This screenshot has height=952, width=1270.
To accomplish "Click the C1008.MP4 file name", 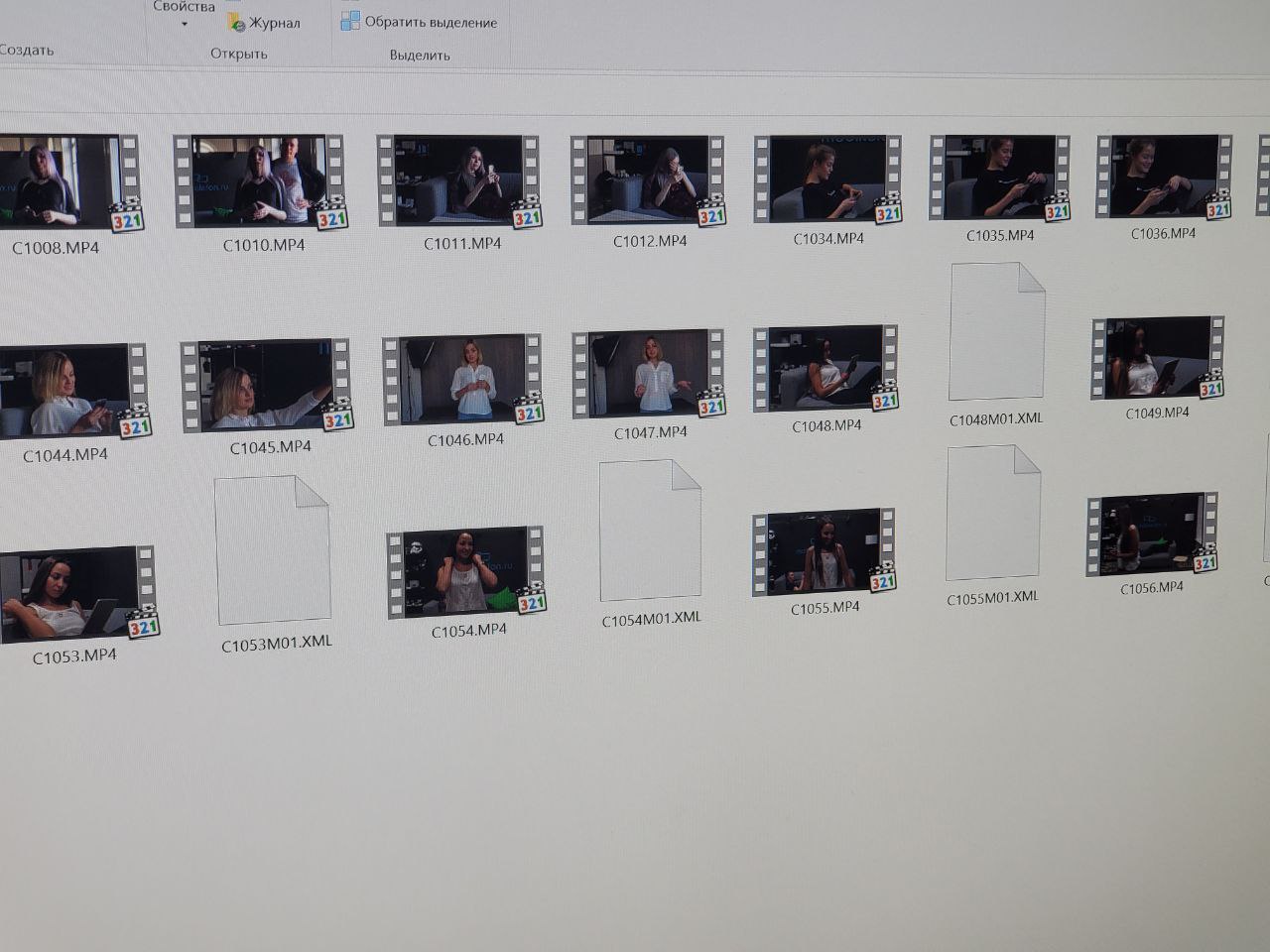I will pyautogui.click(x=56, y=248).
